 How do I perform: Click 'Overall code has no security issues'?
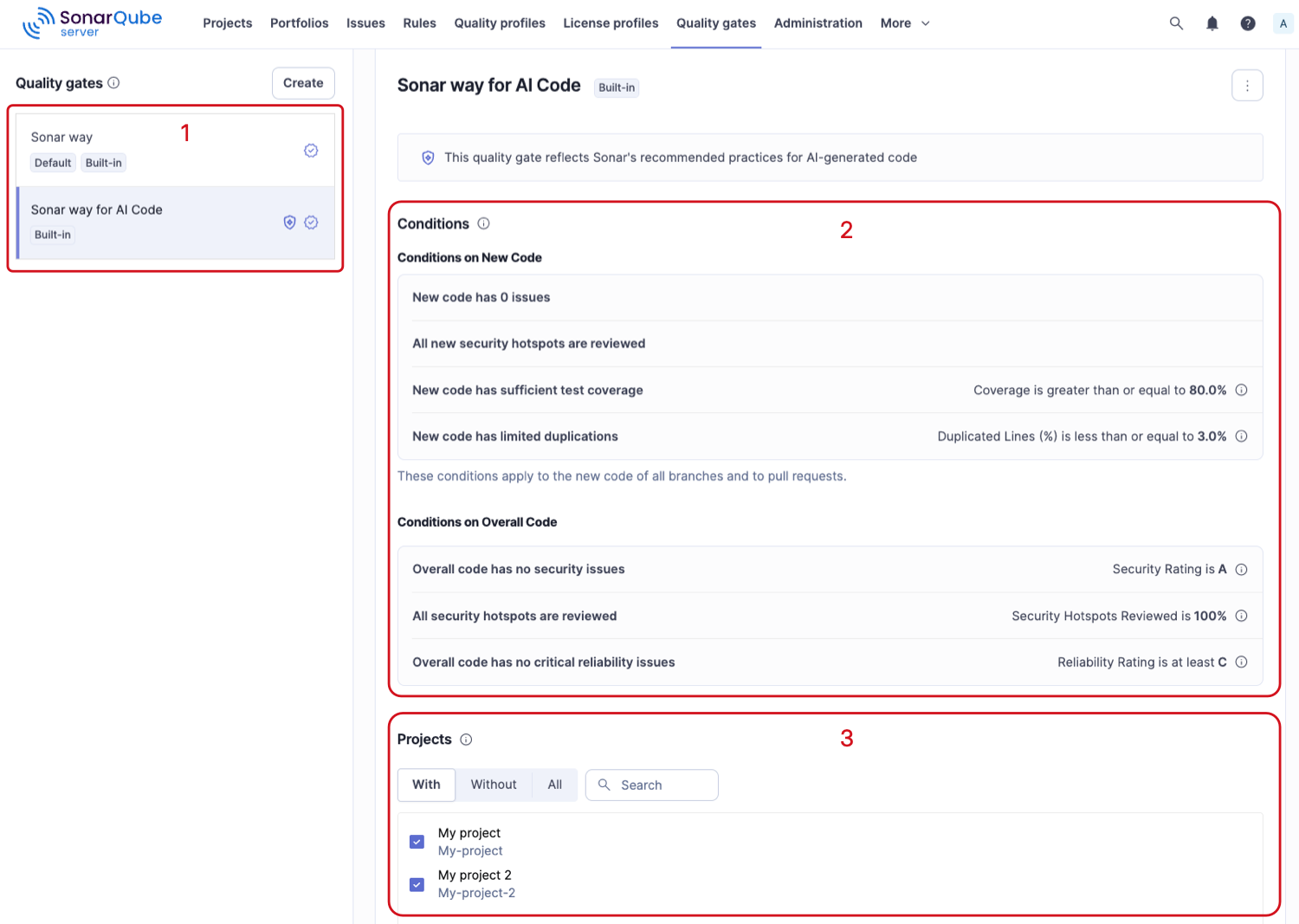(519, 569)
